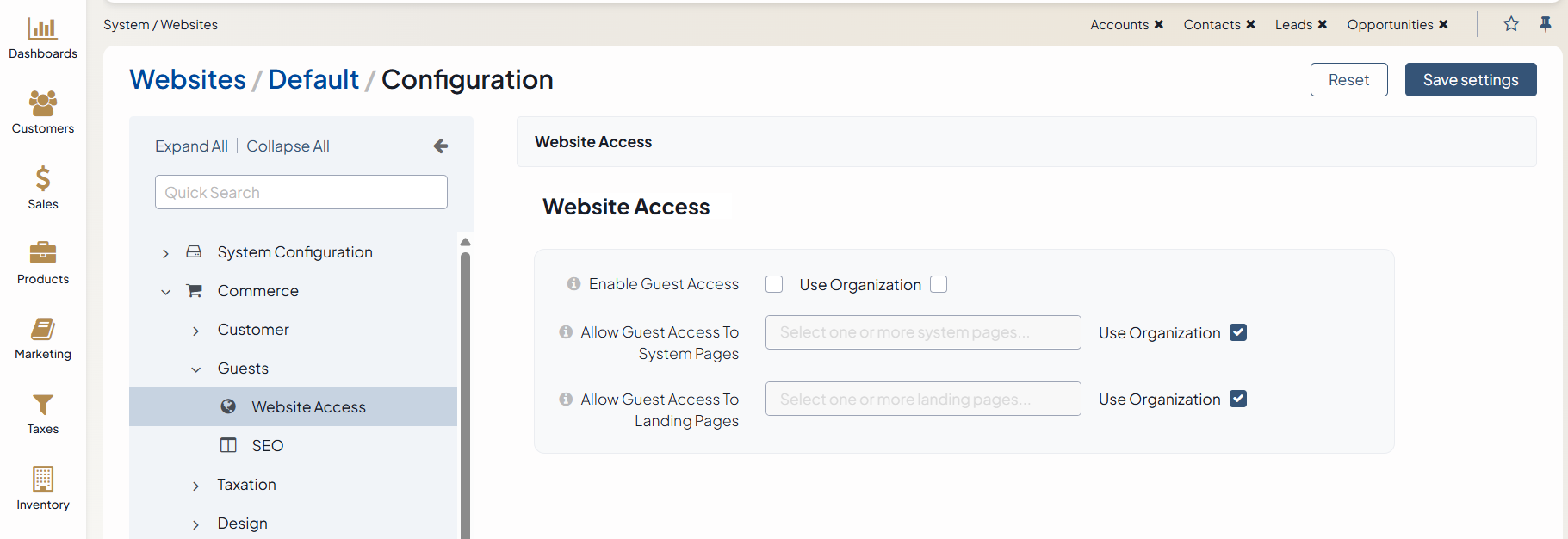This screenshot has height=539, width=1568.
Task: Close the Accounts pinned tab
Action: 1159,24
